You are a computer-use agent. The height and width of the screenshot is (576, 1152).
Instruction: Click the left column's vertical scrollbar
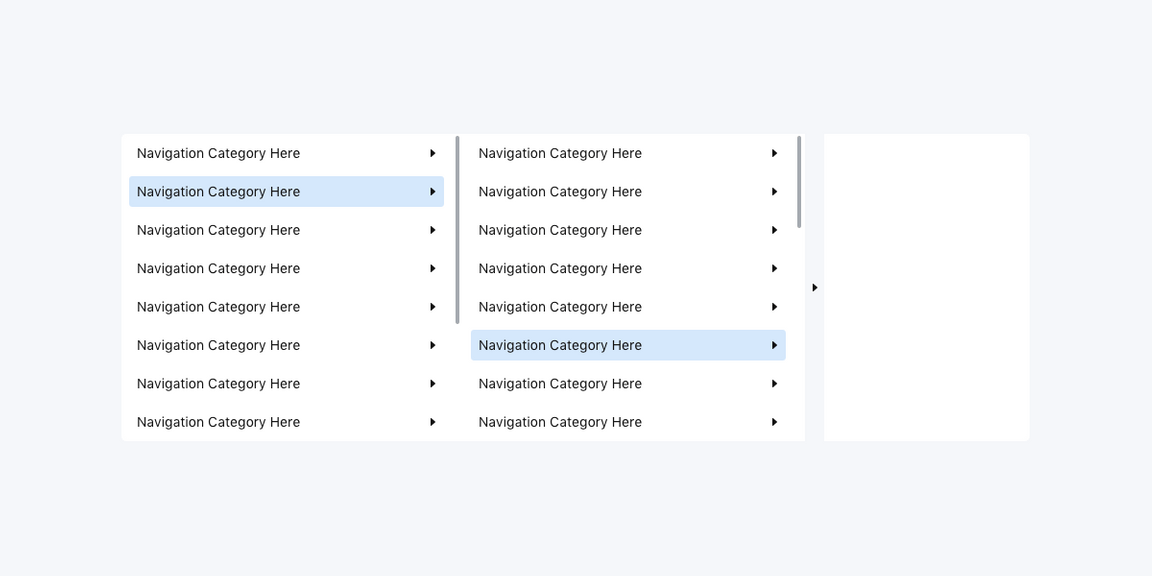tap(457, 230)
